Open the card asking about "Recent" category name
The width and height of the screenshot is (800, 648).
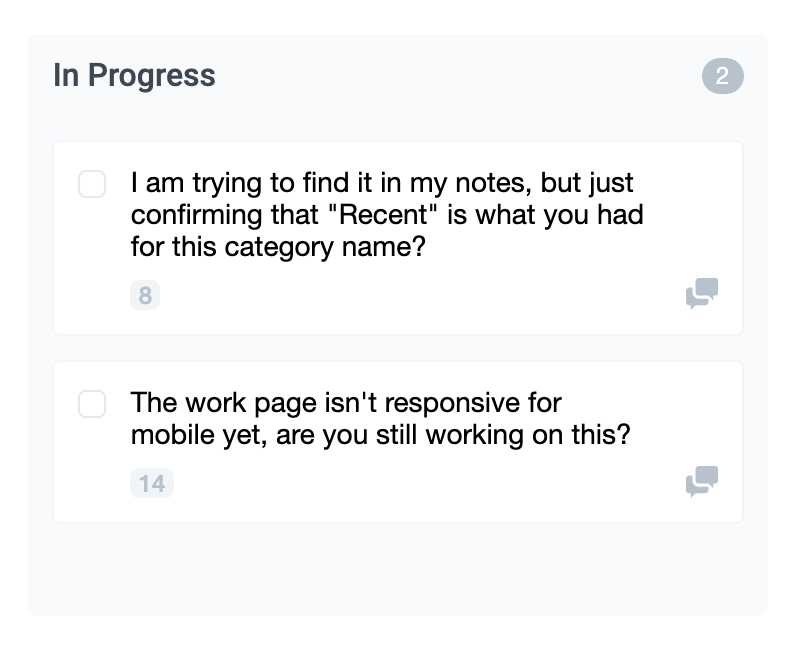[398, 238]
